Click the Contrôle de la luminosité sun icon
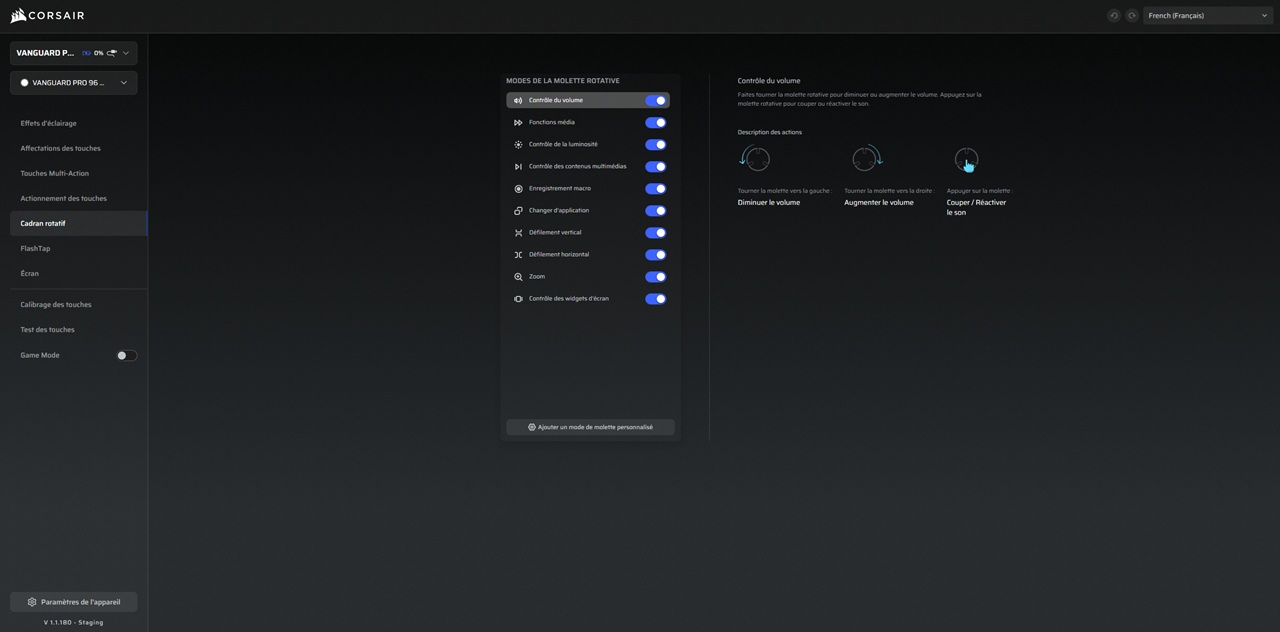This screenshot has height=632, width=1280. tap(518, 145)
